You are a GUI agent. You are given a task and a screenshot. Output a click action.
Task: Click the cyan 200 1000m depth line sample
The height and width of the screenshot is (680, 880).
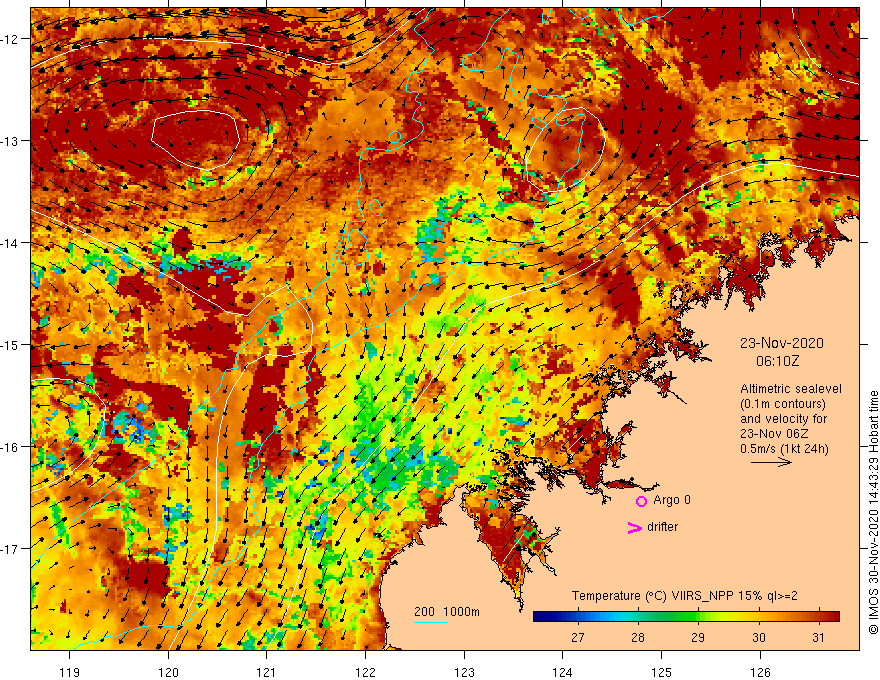tap(431, 622)
